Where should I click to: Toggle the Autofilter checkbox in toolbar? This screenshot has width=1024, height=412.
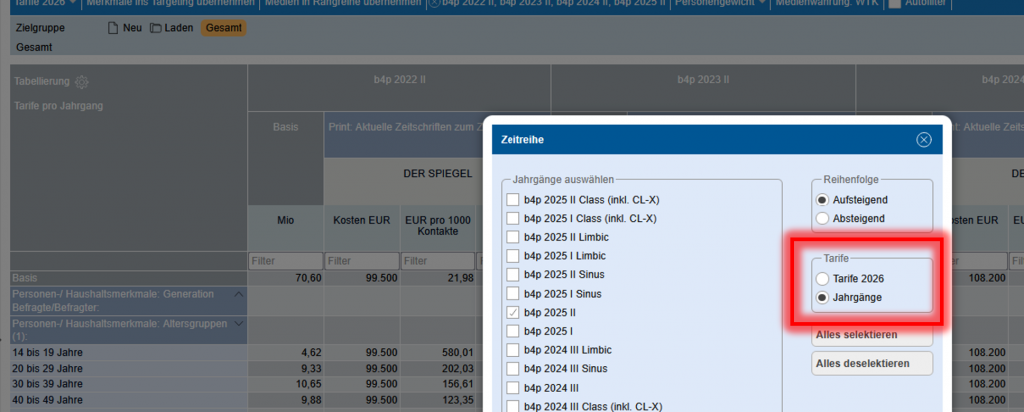894,4
